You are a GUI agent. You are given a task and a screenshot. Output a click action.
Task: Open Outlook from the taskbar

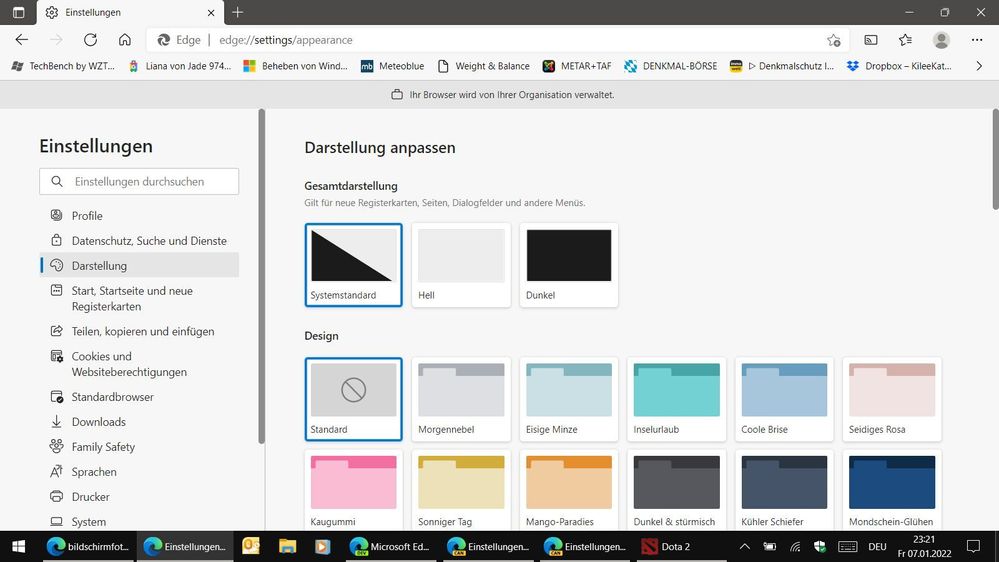coord(251,546)
